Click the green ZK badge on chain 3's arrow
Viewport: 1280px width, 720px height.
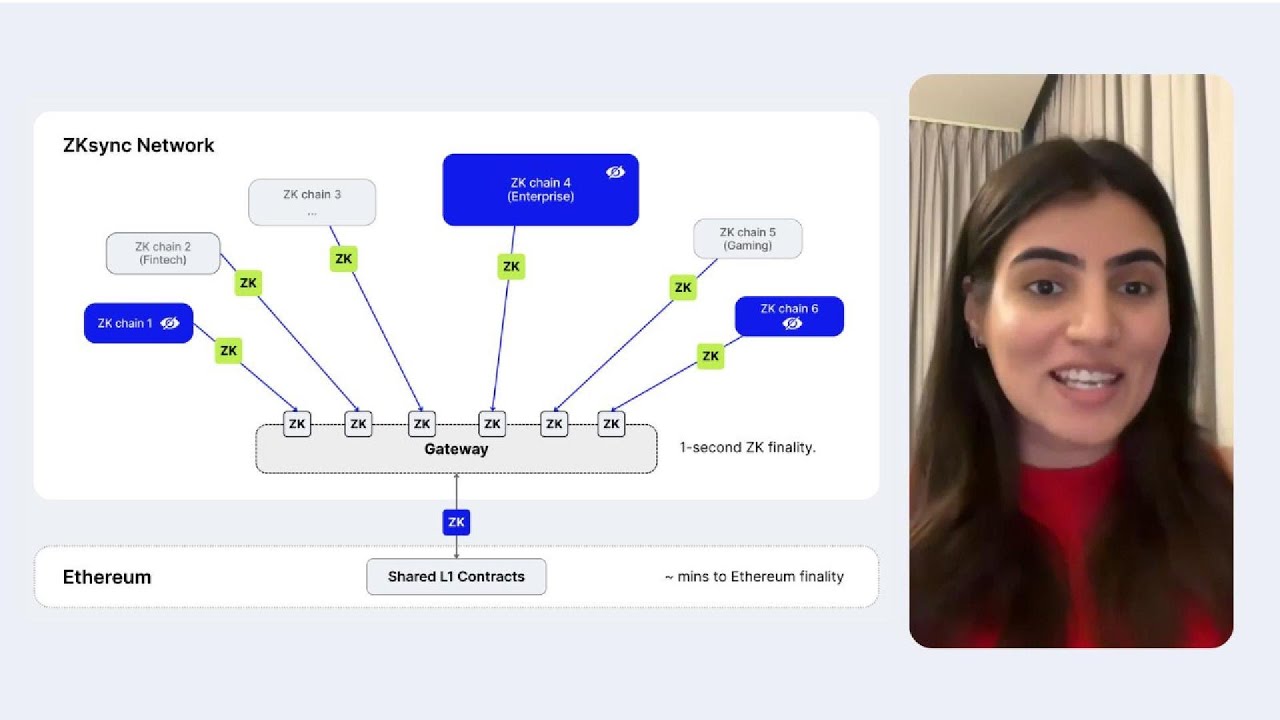tap(343, 259)
